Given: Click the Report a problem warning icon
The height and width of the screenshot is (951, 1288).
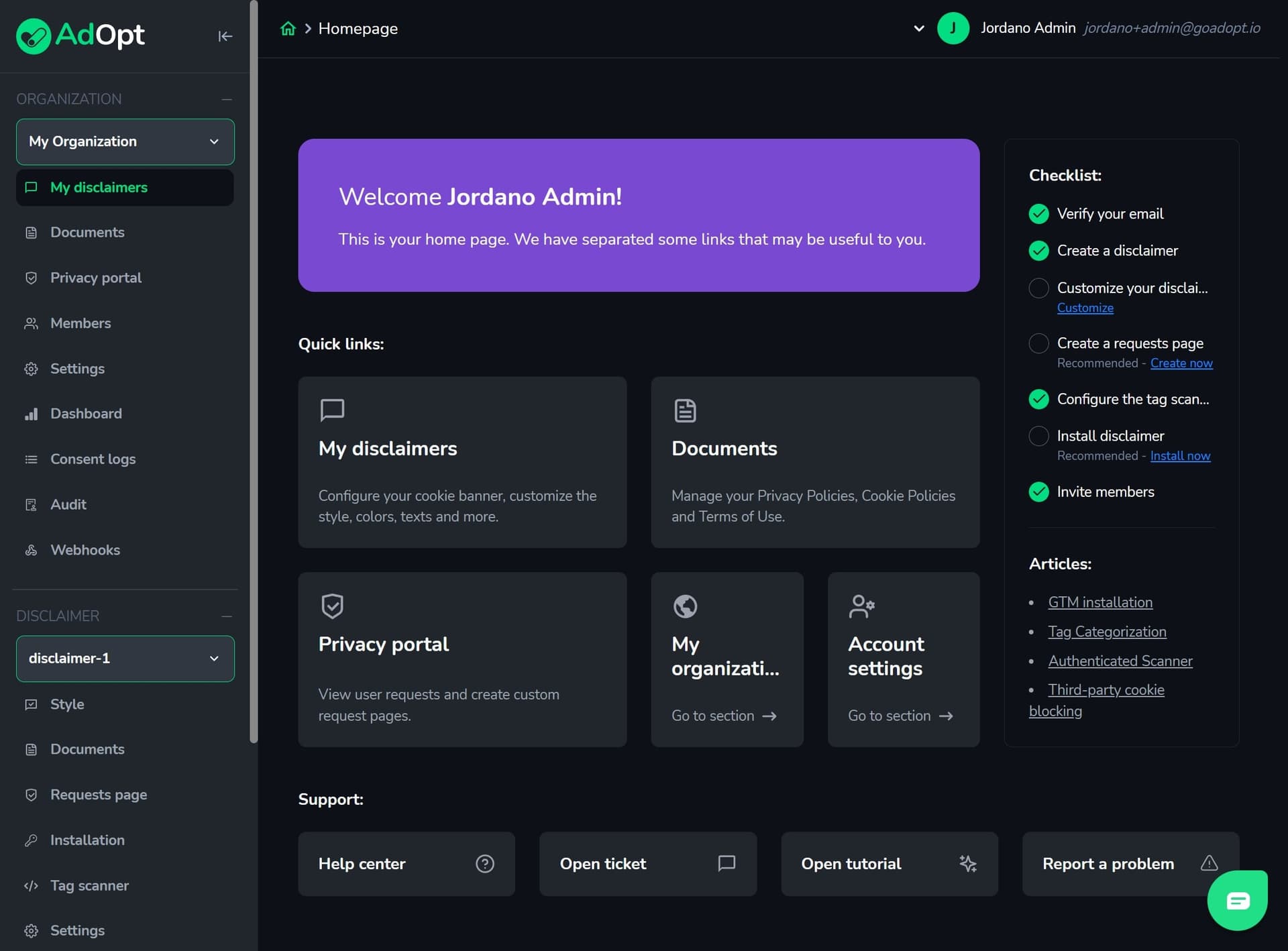Looking at the screenshot, I should pos(1209,863).
